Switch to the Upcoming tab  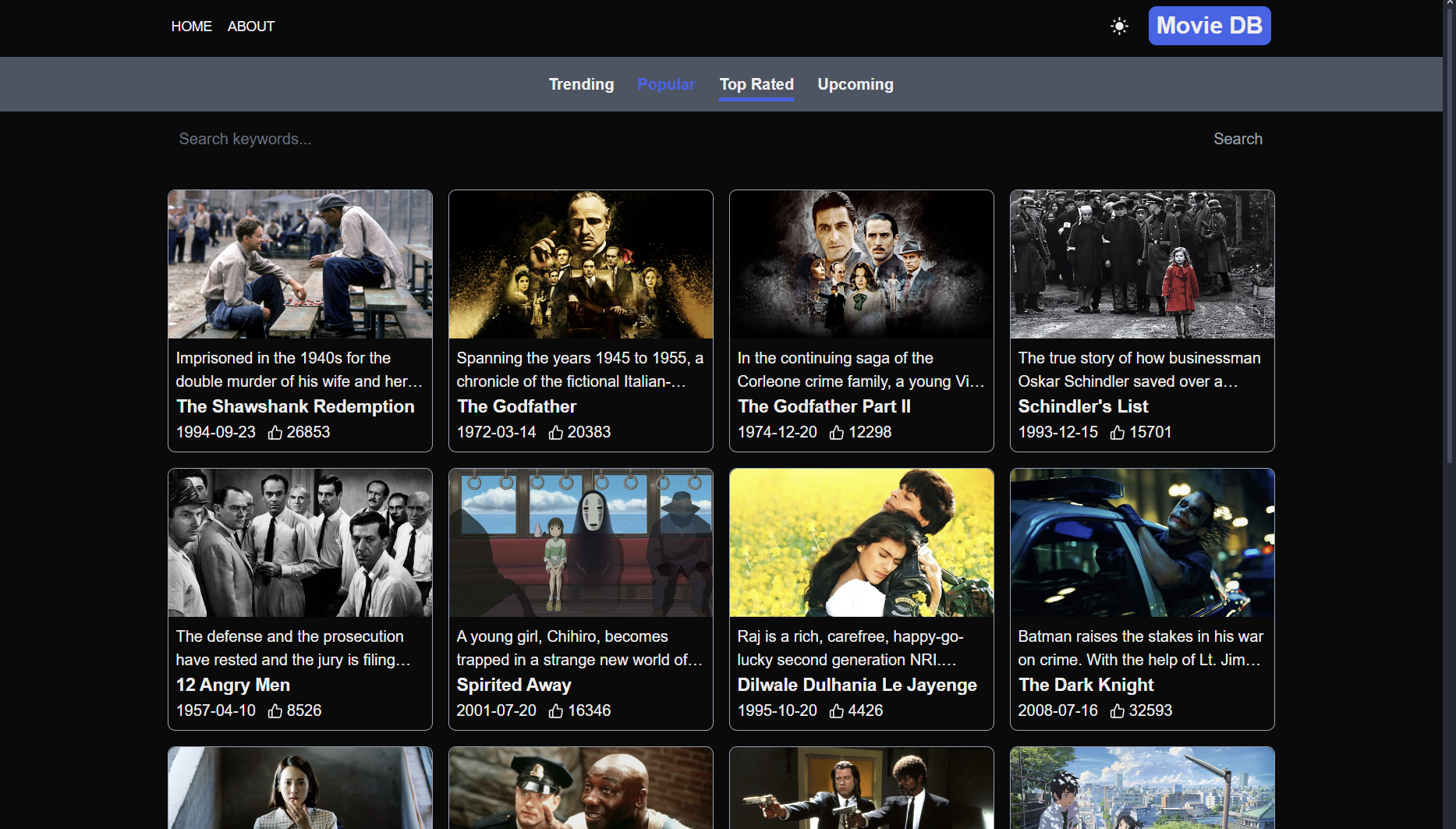click(855, 84)
